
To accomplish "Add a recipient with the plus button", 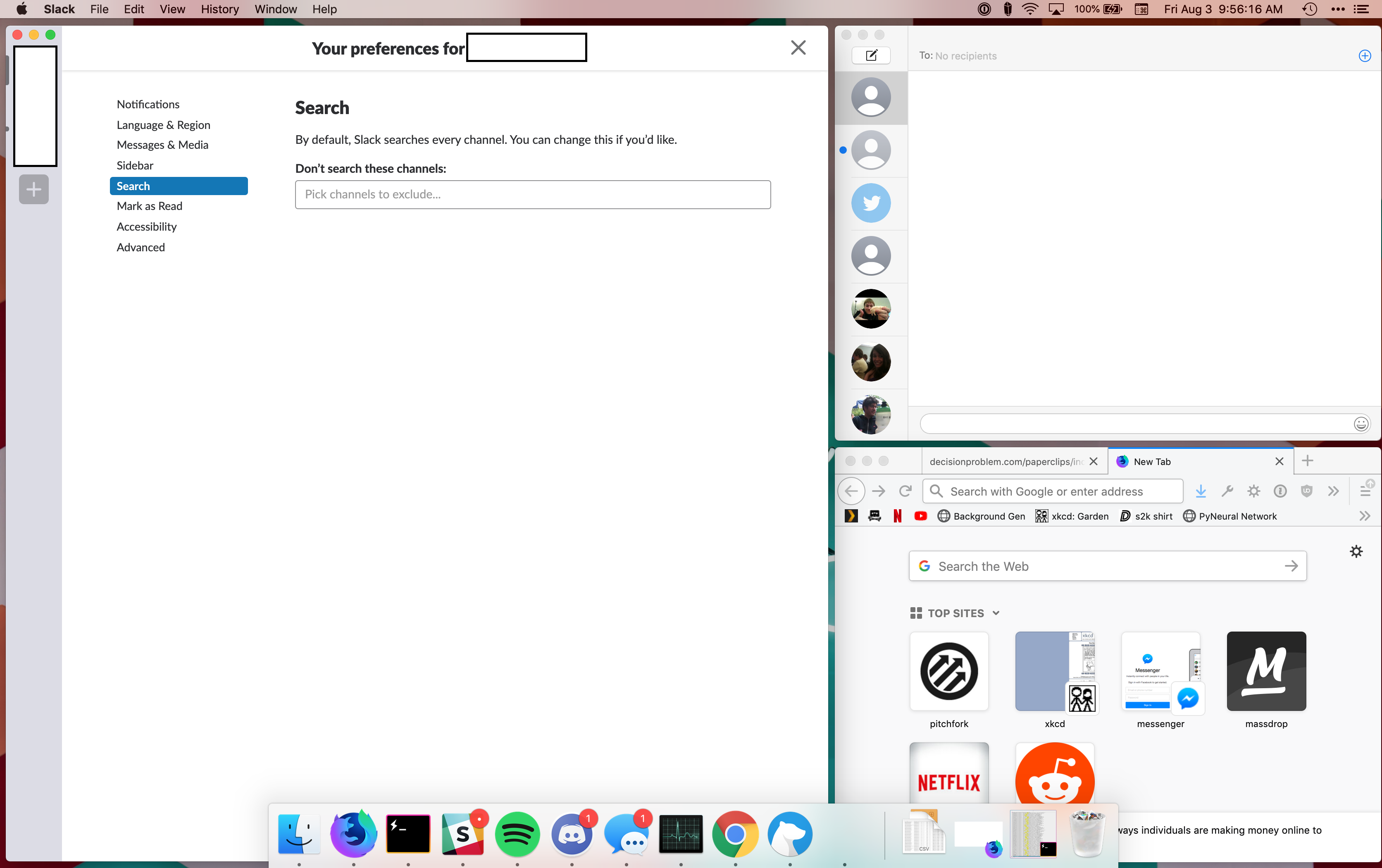I will pos(1364,56).
